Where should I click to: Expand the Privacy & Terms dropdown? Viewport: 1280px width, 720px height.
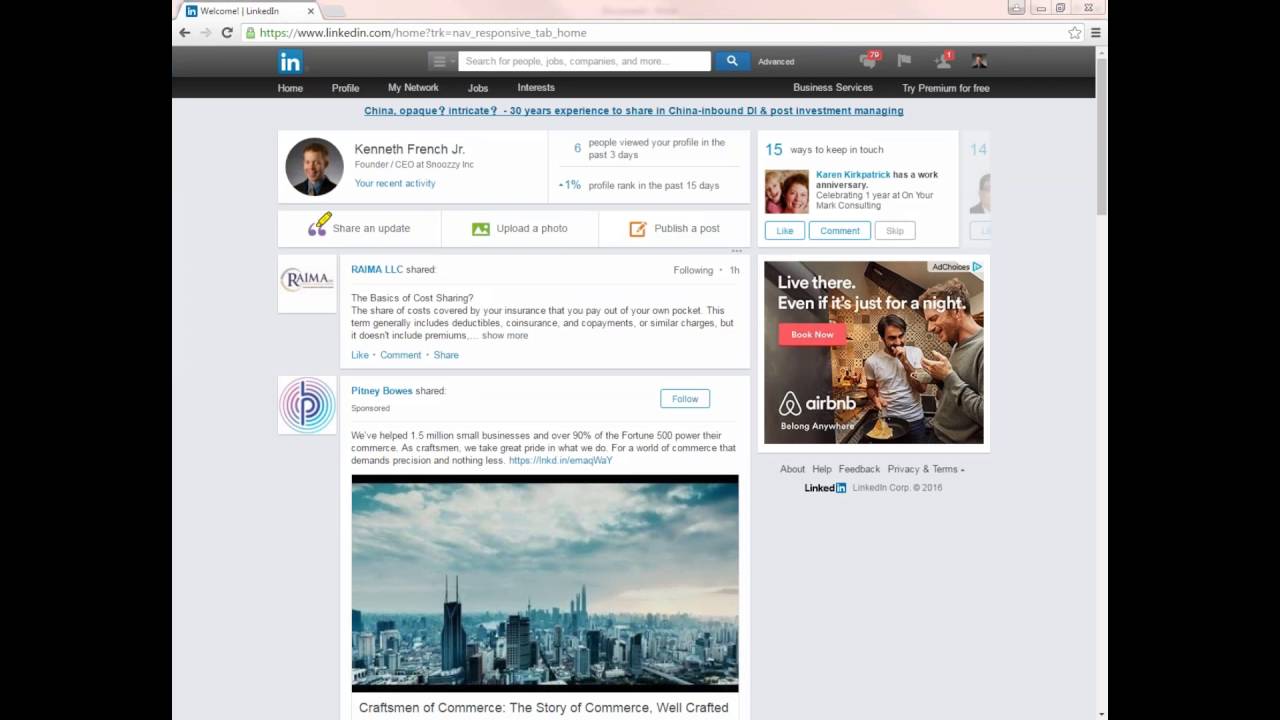tap(926, 469)
